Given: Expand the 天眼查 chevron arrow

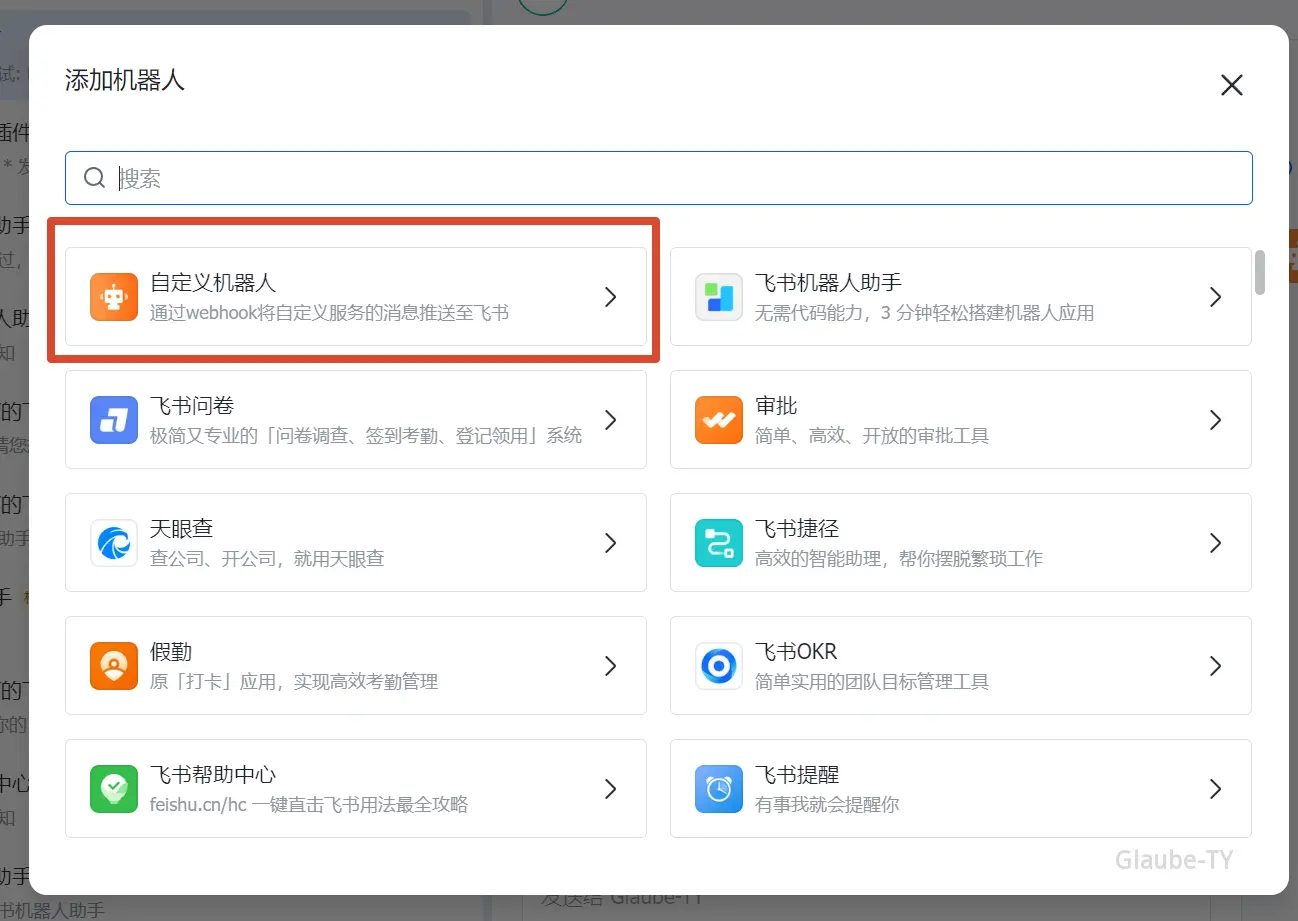Looking at the screenshot, I should click(611, 543).
